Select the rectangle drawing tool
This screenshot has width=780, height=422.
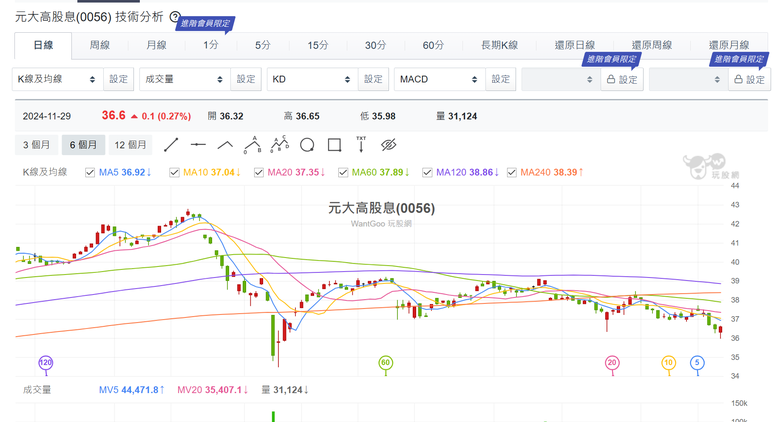pyautogui.click(x=334, y=145)
